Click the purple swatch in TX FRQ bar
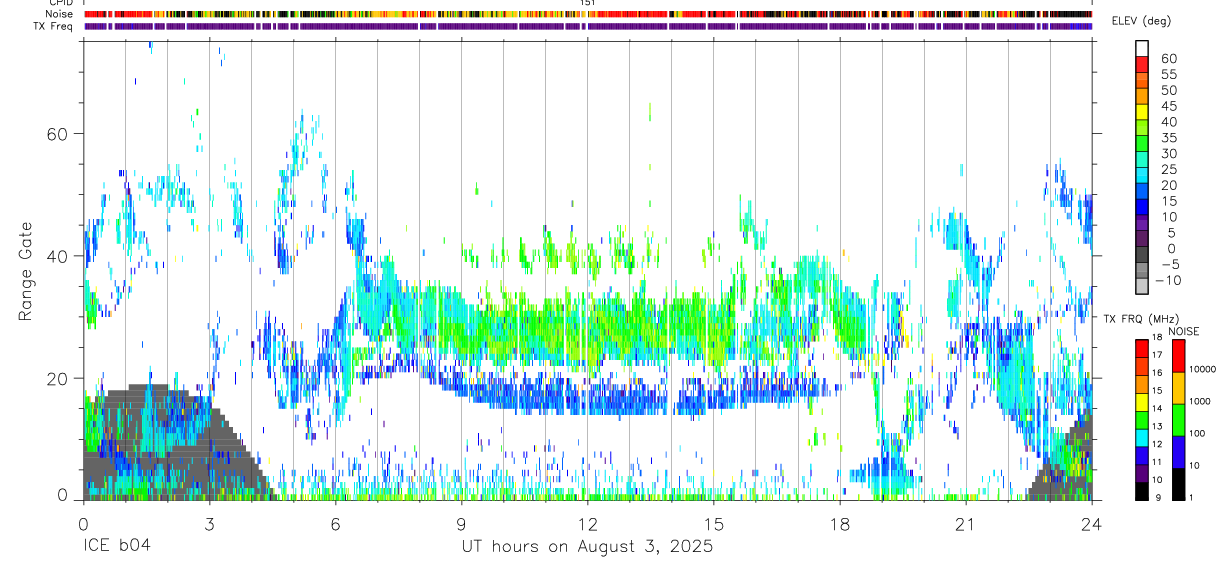 (x=1141, y=473)
